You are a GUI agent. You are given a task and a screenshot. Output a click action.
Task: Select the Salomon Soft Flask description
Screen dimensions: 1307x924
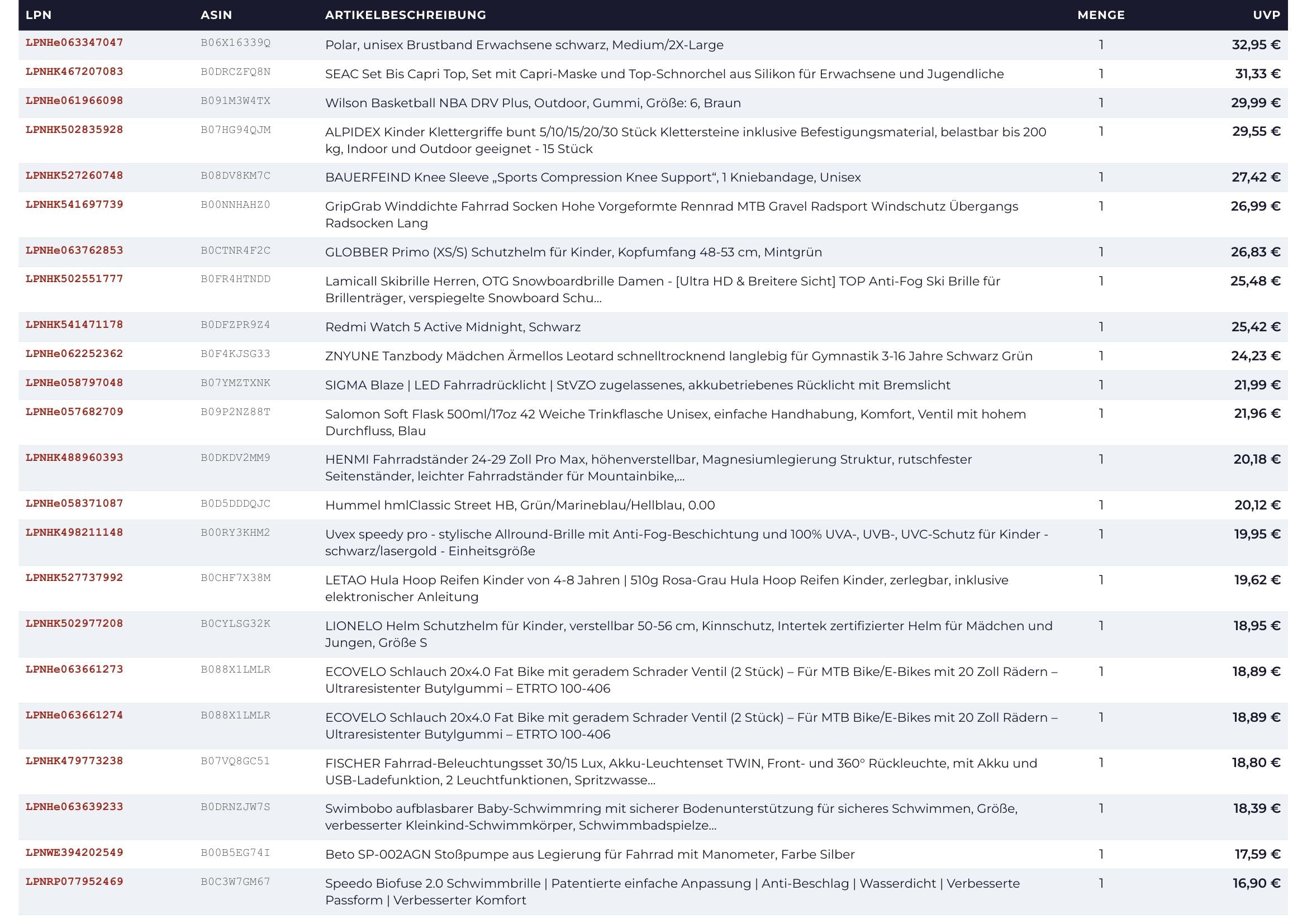(x=676, y=422)
